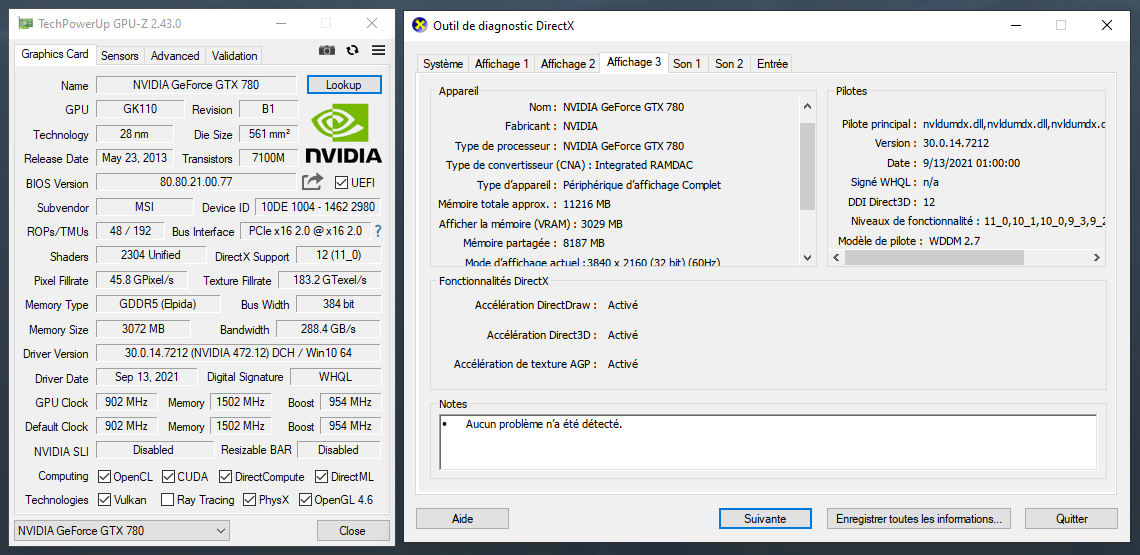The height and width of the screenshot is (555, 1140).
Task: Switch to the Advanced tab
Action: (175, 55)
